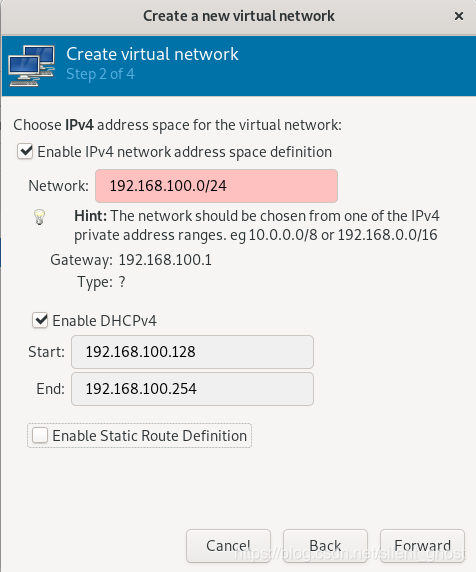Click the hint lightbulb icon
This screenshot has height=572, width=476.
point(39,217)
